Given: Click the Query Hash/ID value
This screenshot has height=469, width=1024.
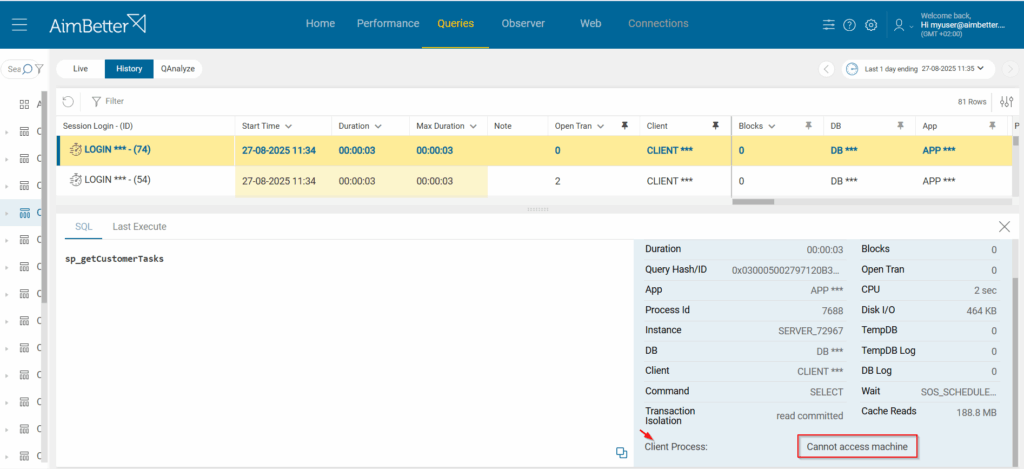Looking at the screenshot, I should coord(788,270).
